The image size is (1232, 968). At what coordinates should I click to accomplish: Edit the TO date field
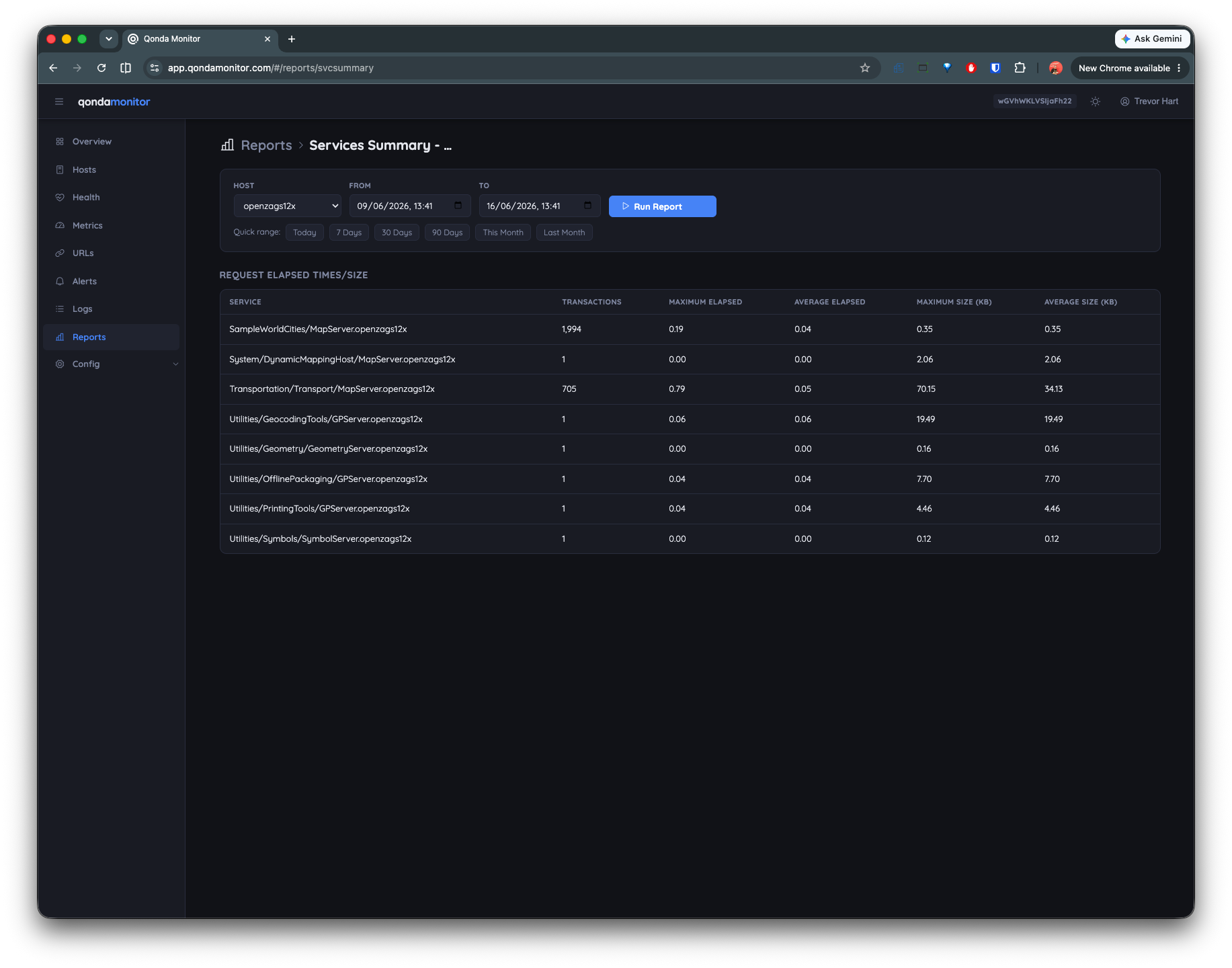click(540, 206)
